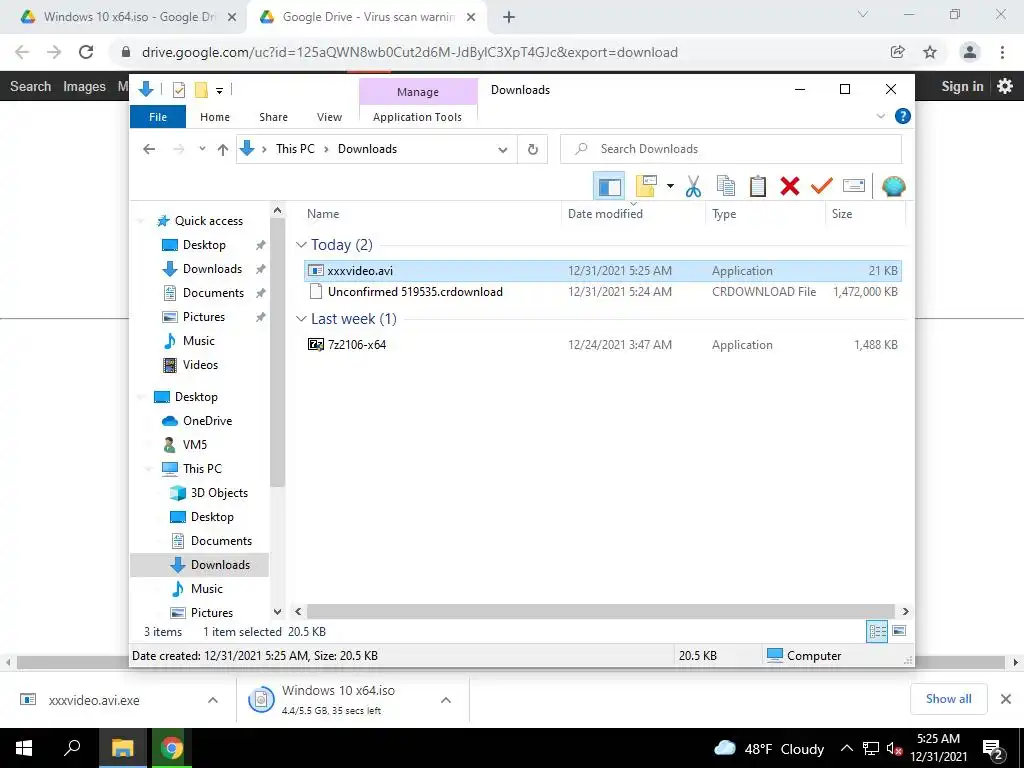Viewport: 1024px width, 768px height.
Task: Open Windows Start menu
Action: (x=24, y=748)
